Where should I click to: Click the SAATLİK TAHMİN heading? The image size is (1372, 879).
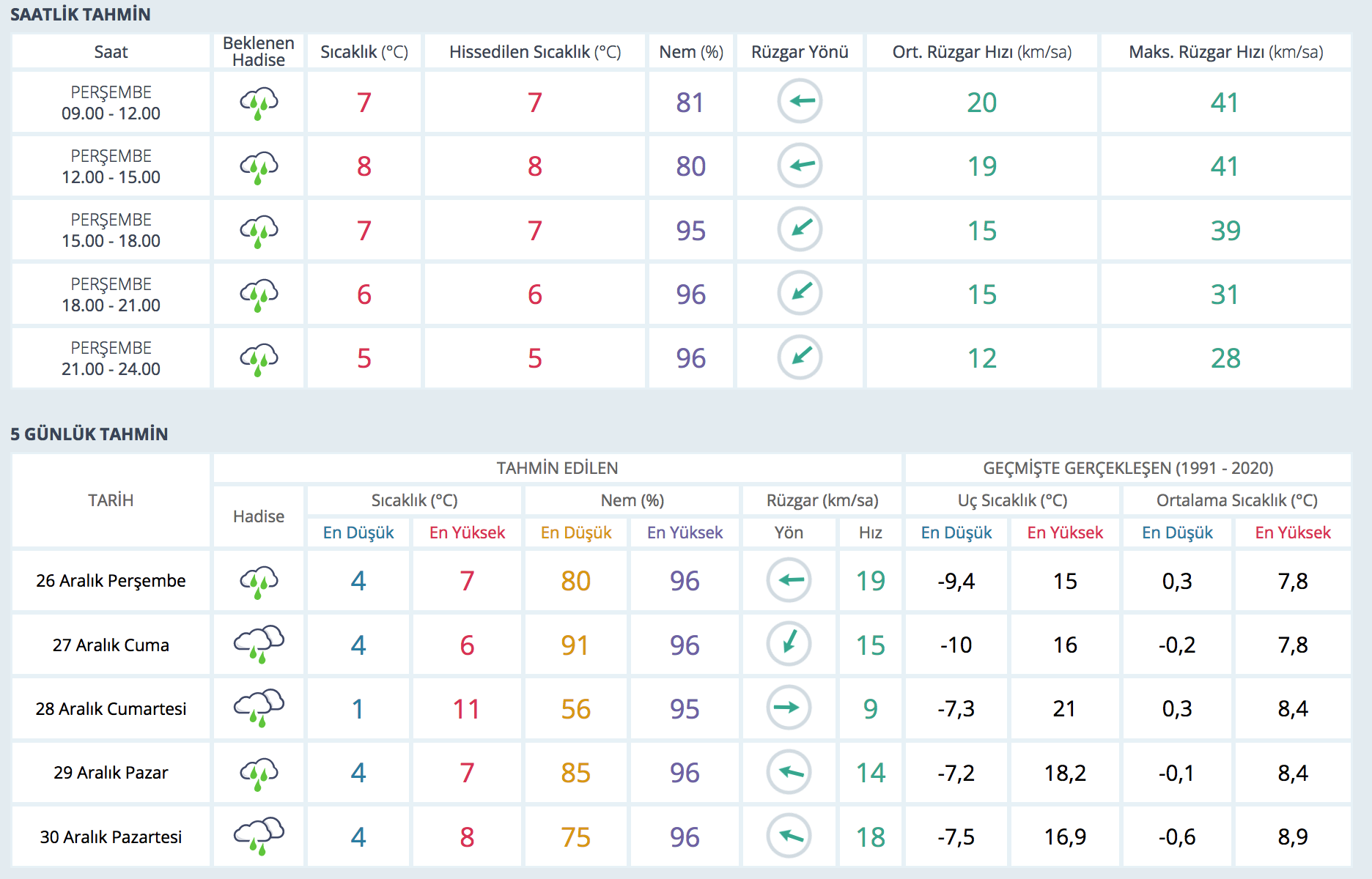(81, 15)
